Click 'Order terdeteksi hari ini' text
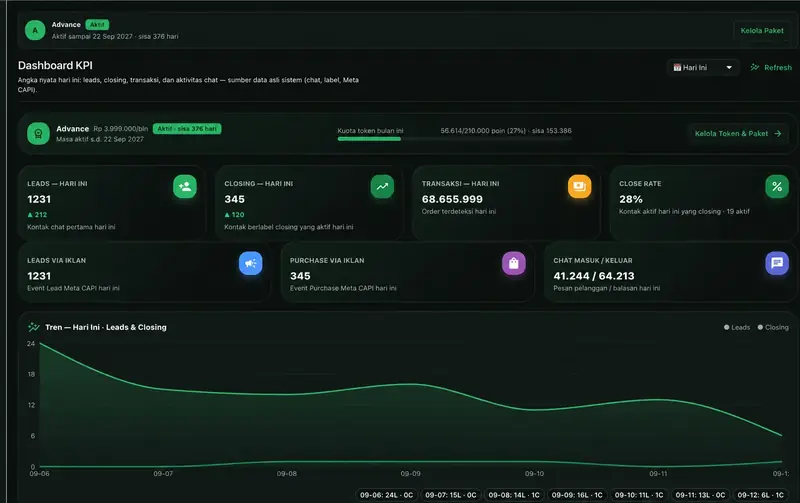Viewport: 800px width, 503px height. [459, 211]
